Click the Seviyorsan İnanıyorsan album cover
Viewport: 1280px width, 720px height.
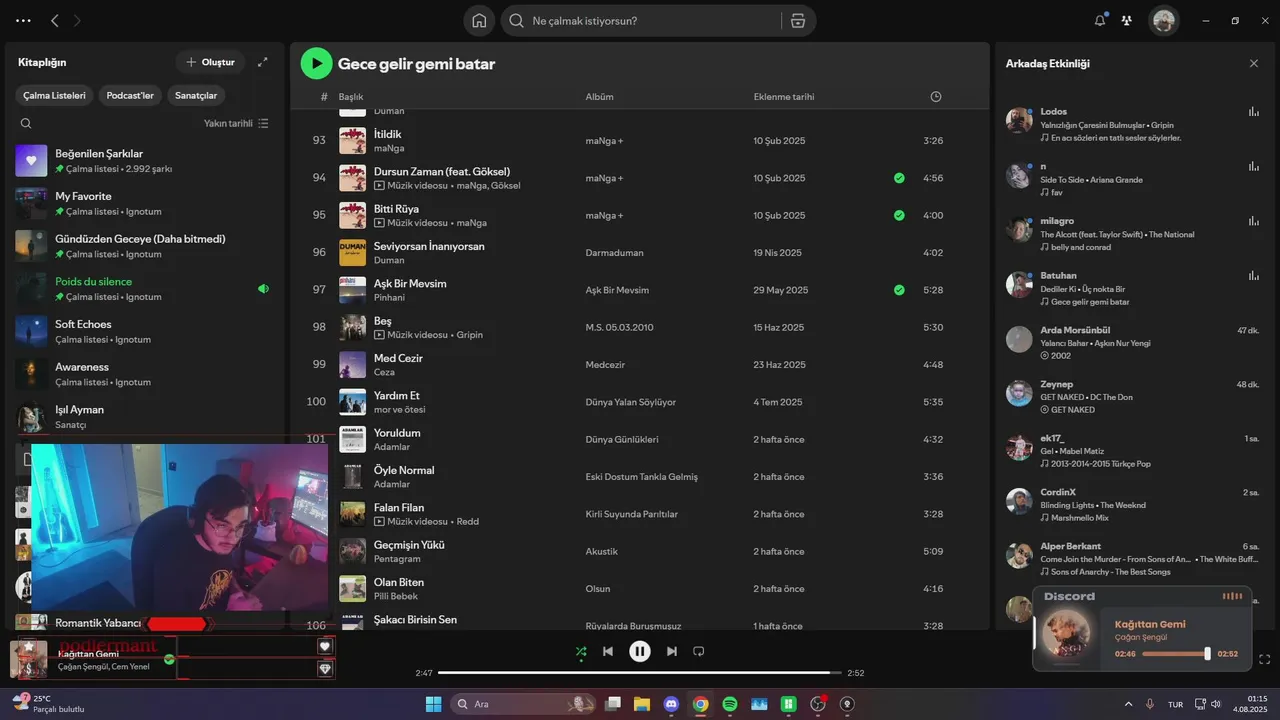pos(352,252)
